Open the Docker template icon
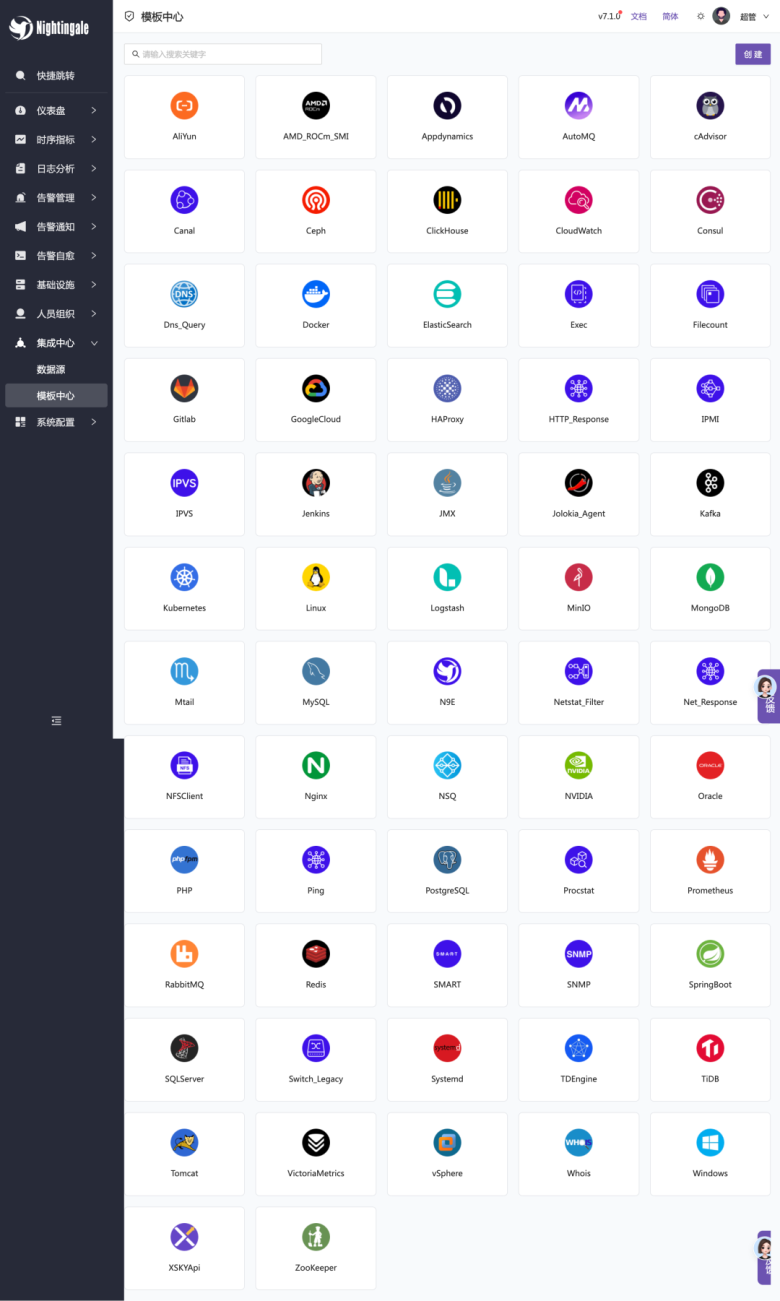 pos(316,294)
